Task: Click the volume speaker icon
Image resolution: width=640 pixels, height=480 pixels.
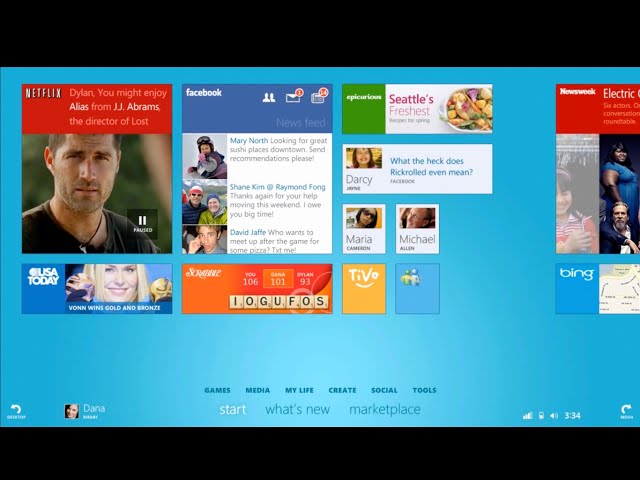Action: [553, 416]
